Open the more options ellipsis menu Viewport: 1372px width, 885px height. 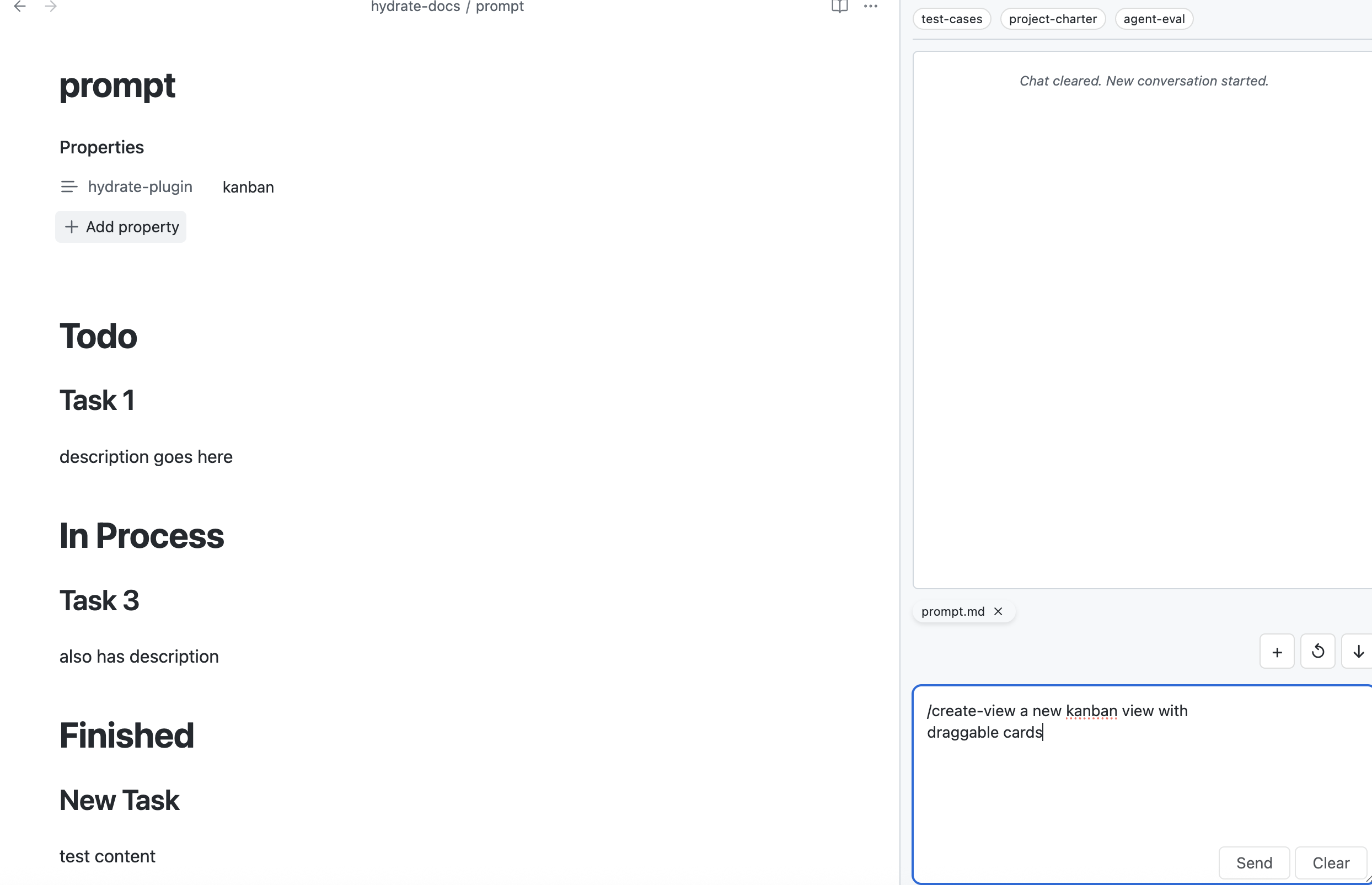[x=870, y=7]
